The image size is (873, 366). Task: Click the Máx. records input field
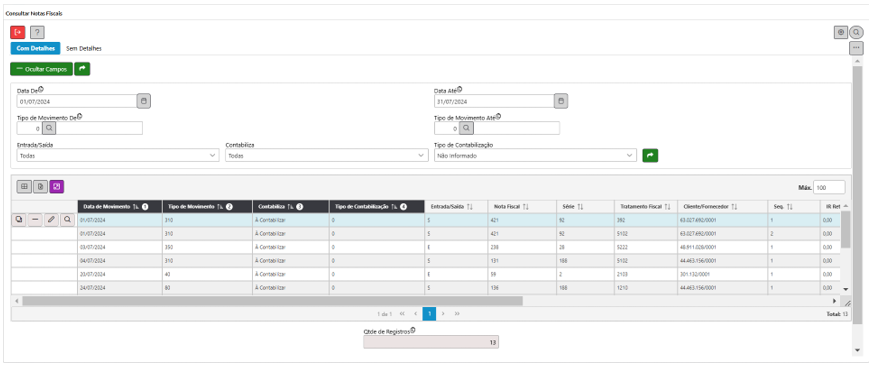point(829,188)
